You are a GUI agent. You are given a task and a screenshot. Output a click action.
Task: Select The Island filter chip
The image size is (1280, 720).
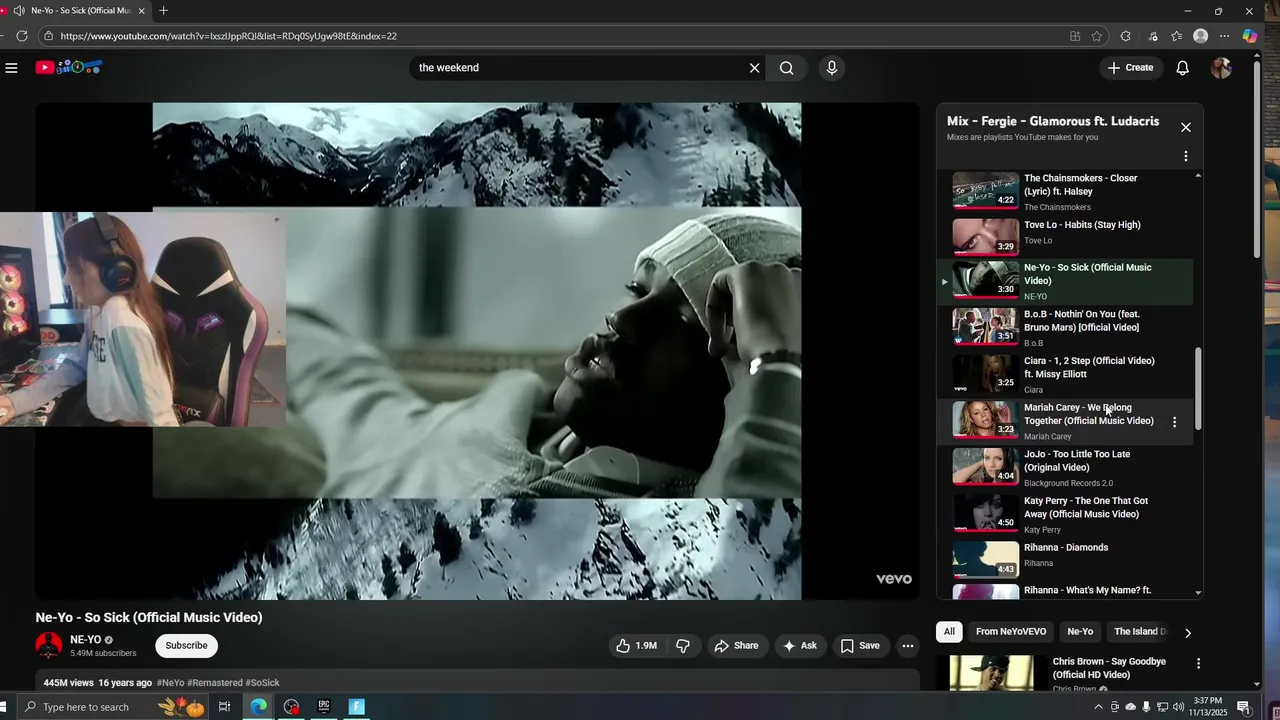click(x=1140, y=632)
